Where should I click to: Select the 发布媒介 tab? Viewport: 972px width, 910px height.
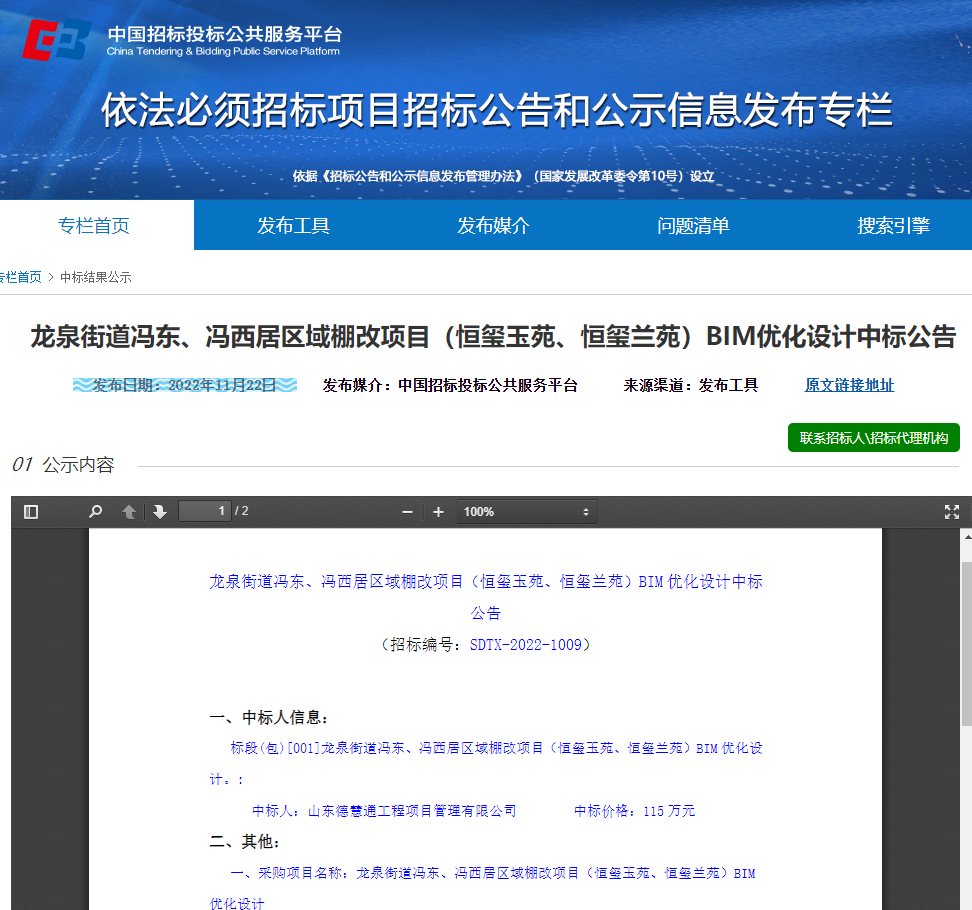[493, 226]
